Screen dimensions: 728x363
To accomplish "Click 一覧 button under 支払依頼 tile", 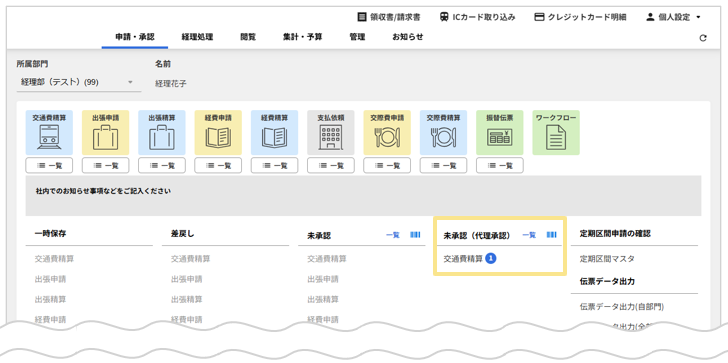I will (331, 165).
